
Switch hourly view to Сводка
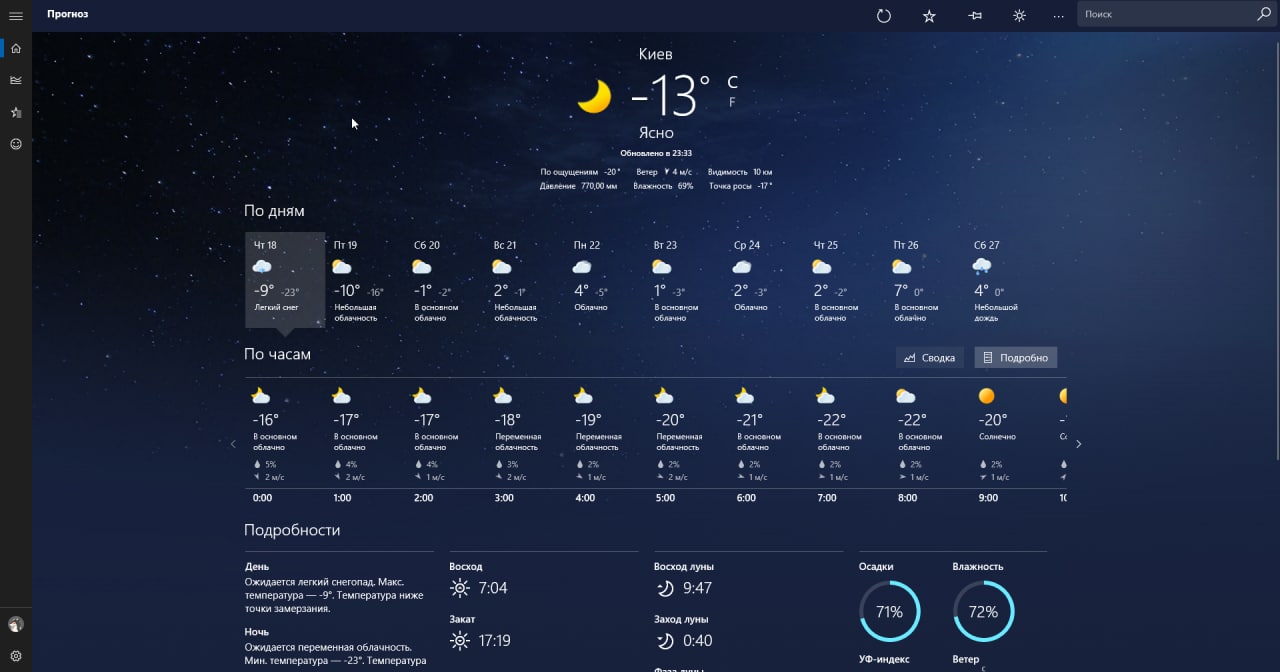click(x=930, y=357)
